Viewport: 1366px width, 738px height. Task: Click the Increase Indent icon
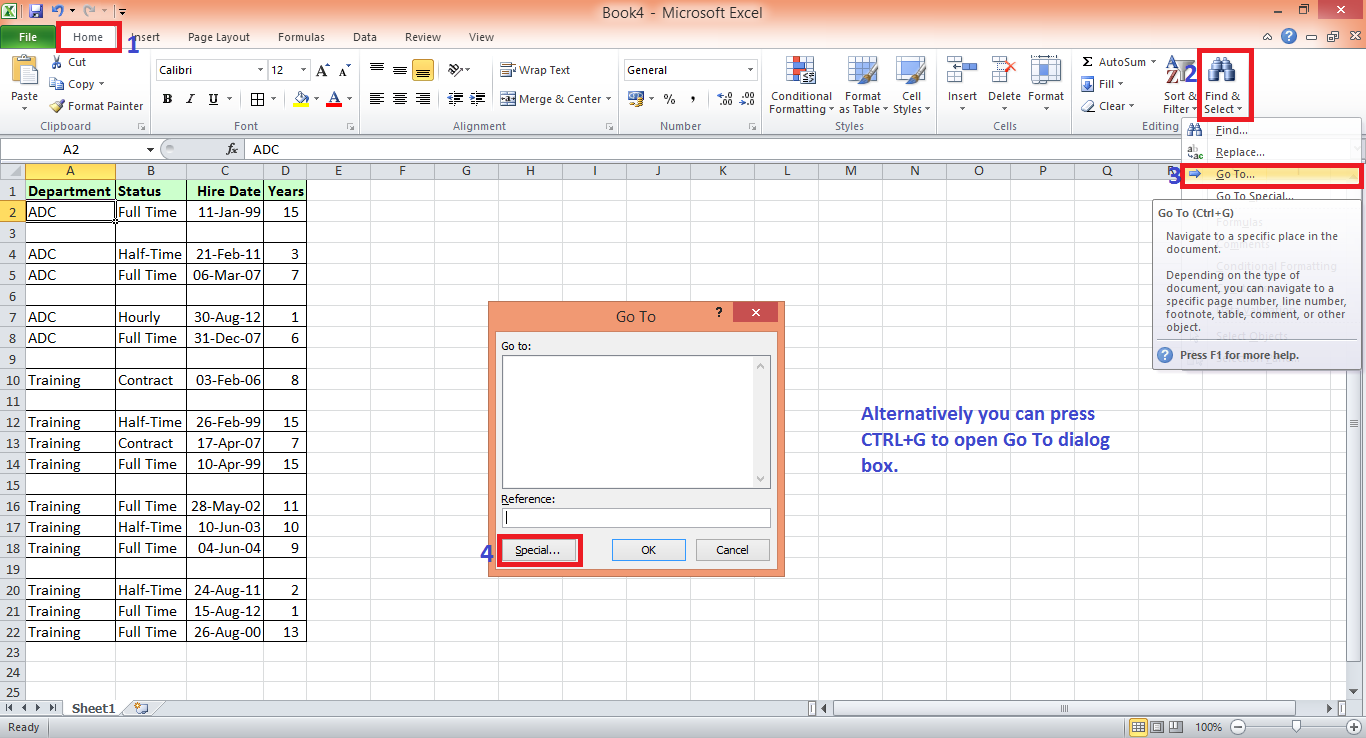[x=479, y=99]
